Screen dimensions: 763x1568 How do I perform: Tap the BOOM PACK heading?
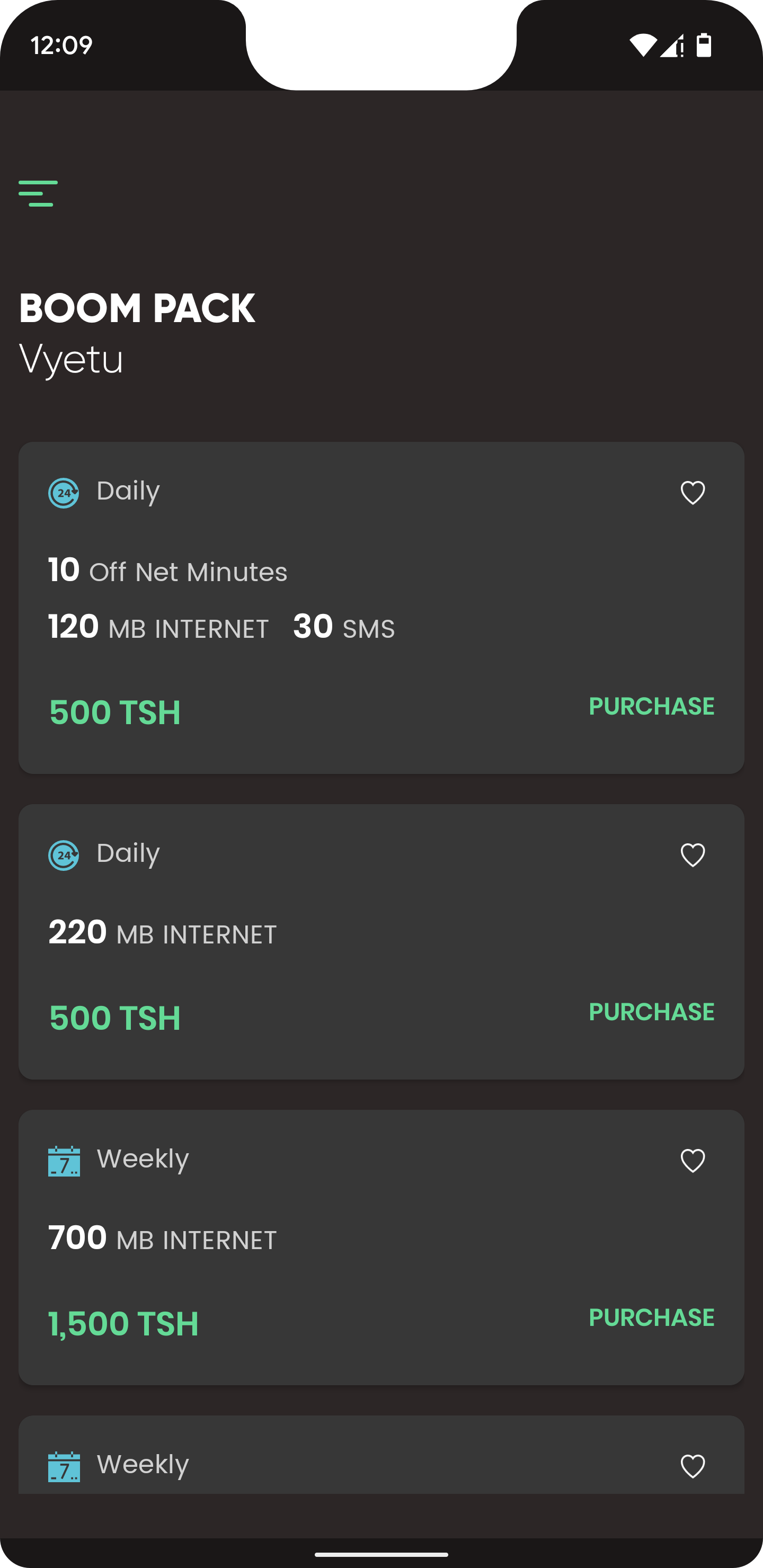tap(137, 308)
